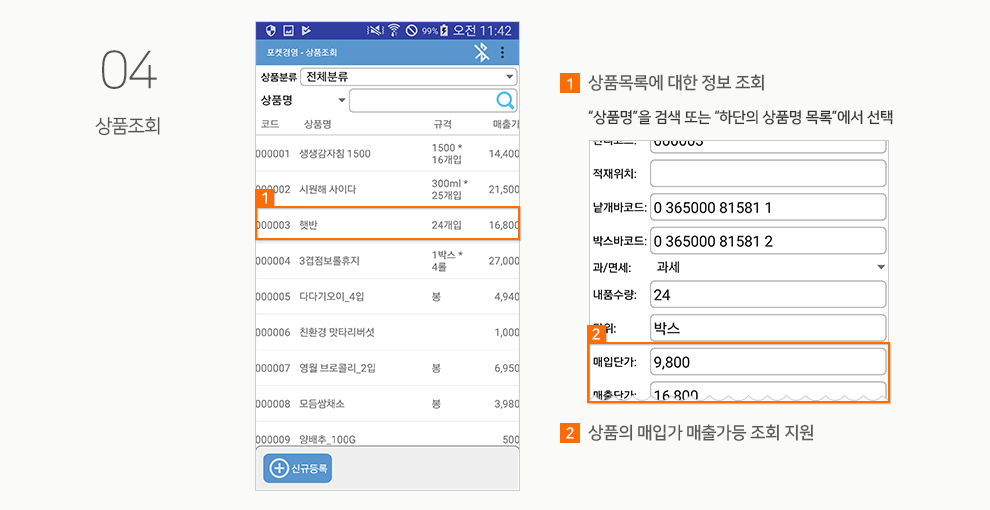Tap the Wi-Fi icon in status bar
The height and width of the screenshot is (510, 990).
[394, 30]
